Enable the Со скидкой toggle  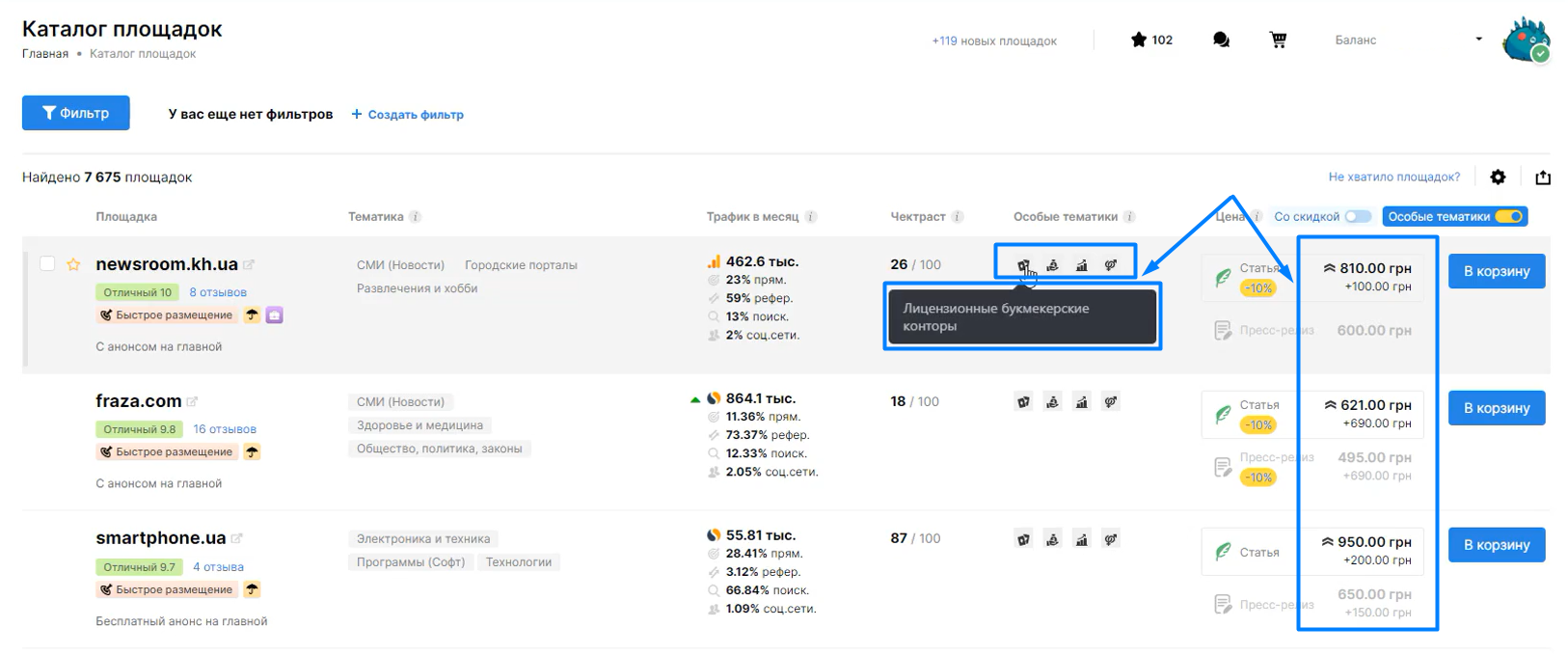[x=1358, y=217]
